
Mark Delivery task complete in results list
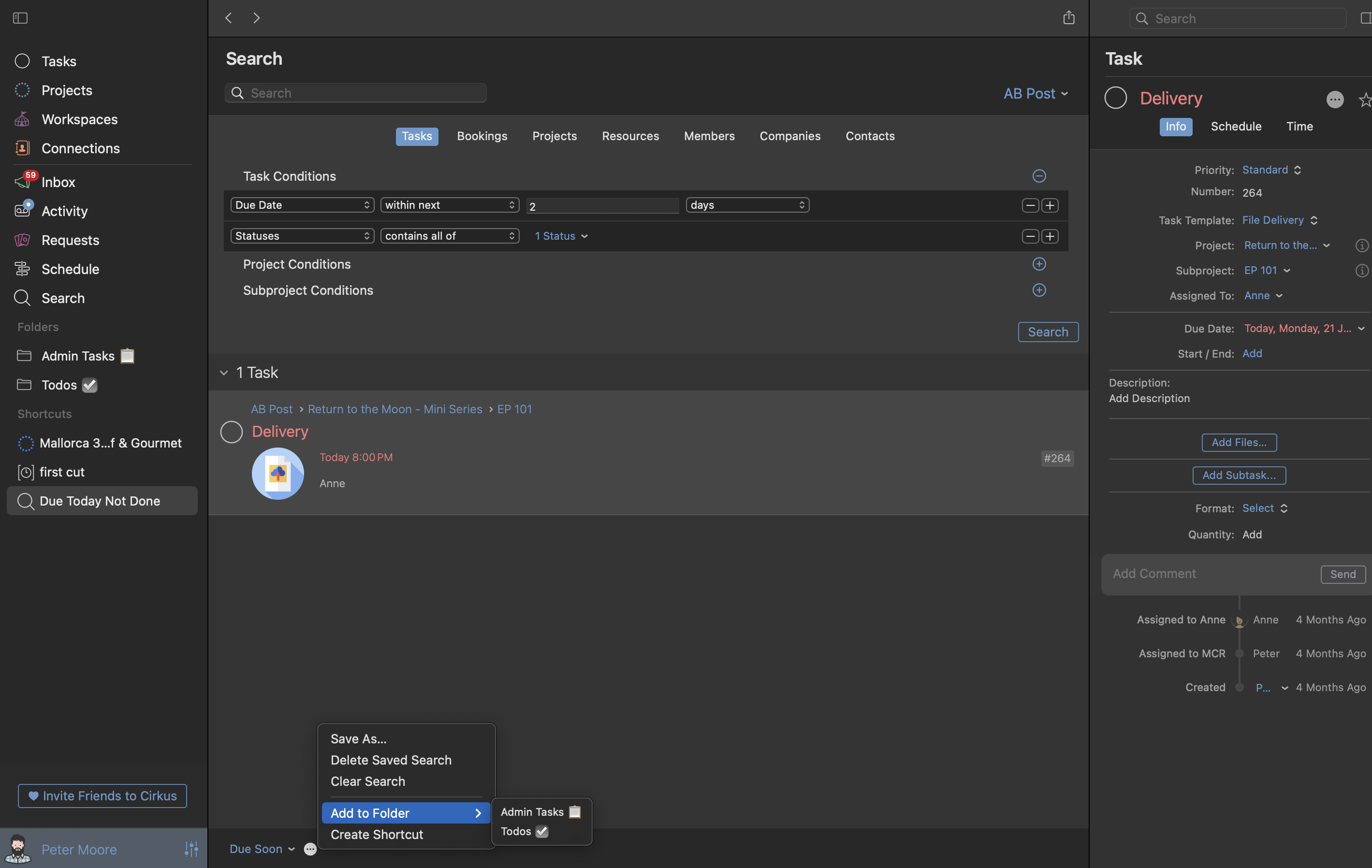[231, 432]
